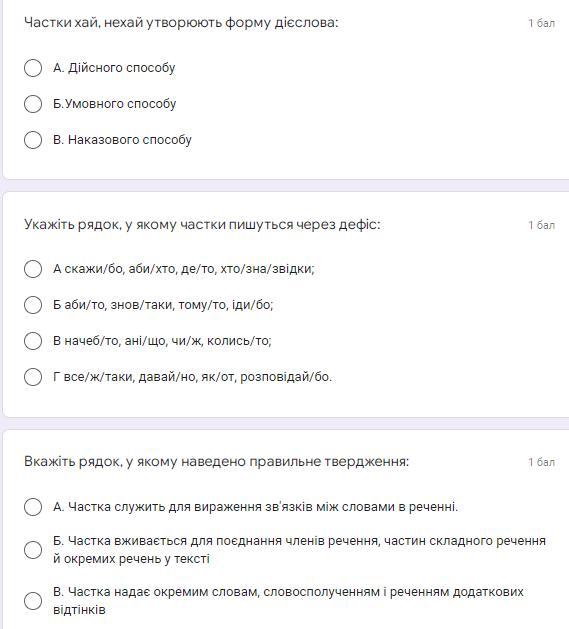Image resolution: width=569 pixels, height=629 pixels.
Task: Click question title 'Вкажіть рядок, у якому наведено'
Action: pyautogui.click(x=216, y=461)
